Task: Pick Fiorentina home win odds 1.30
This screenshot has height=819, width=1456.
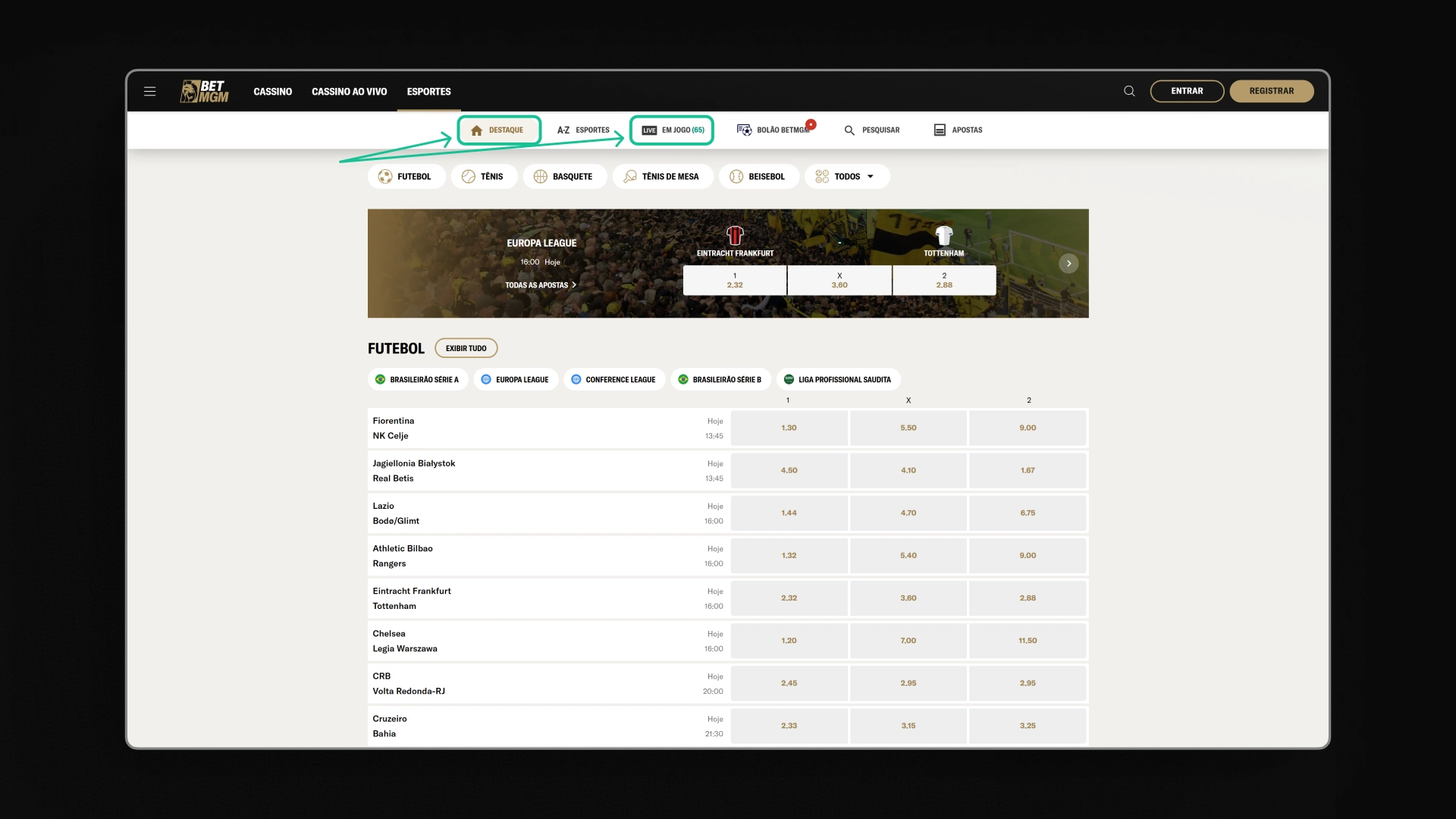Action: (x=789, y=428)
